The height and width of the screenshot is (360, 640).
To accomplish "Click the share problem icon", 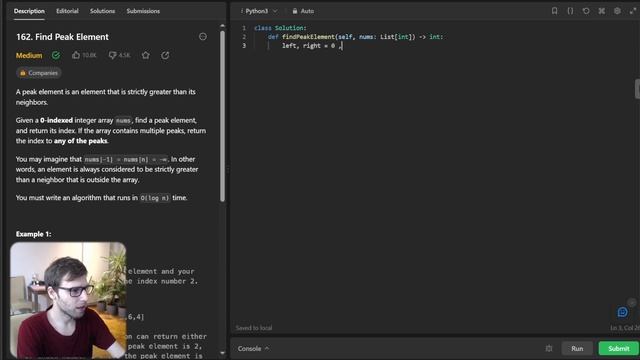I will (165, 55).
